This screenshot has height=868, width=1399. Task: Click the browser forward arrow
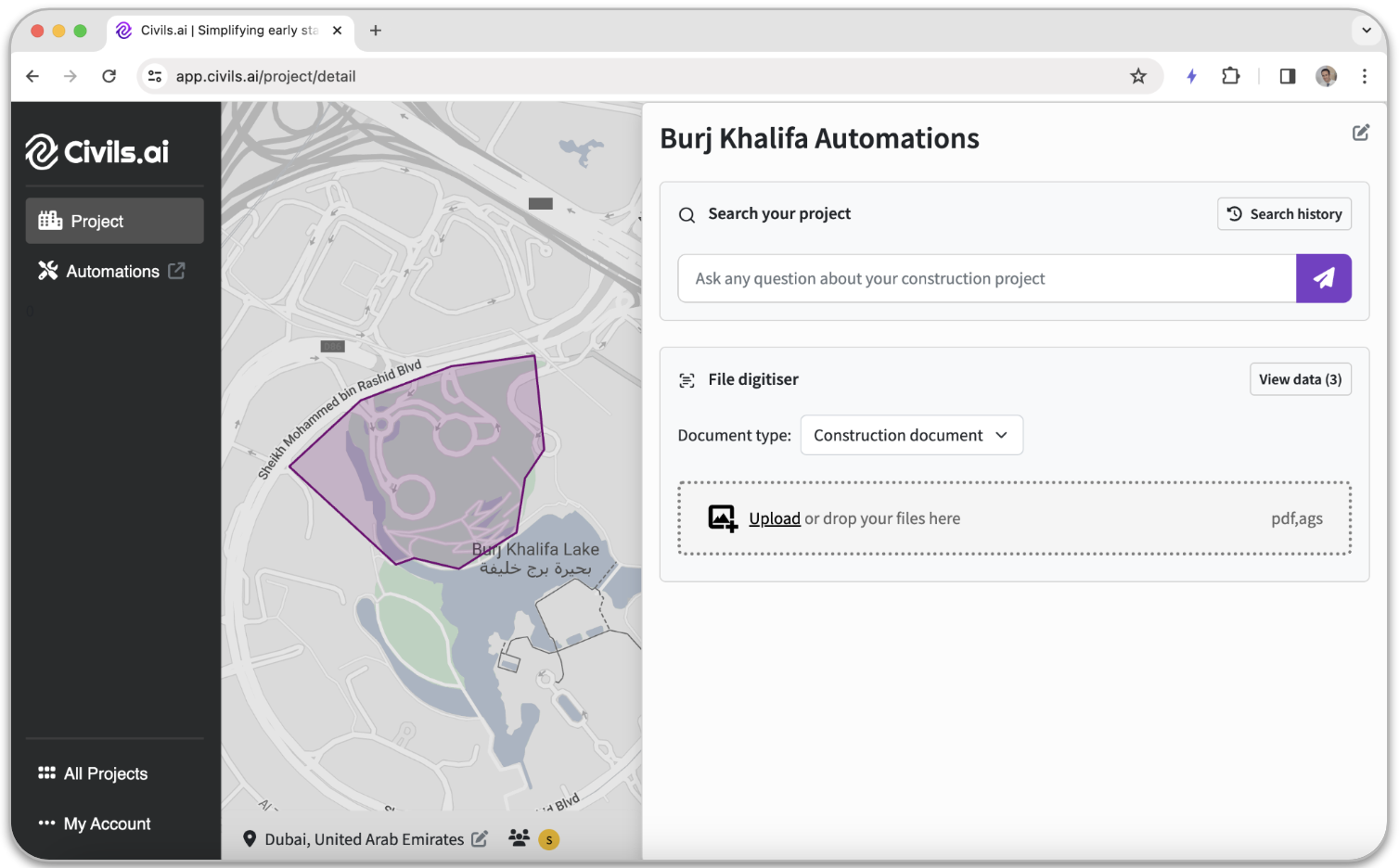[71, 76]
